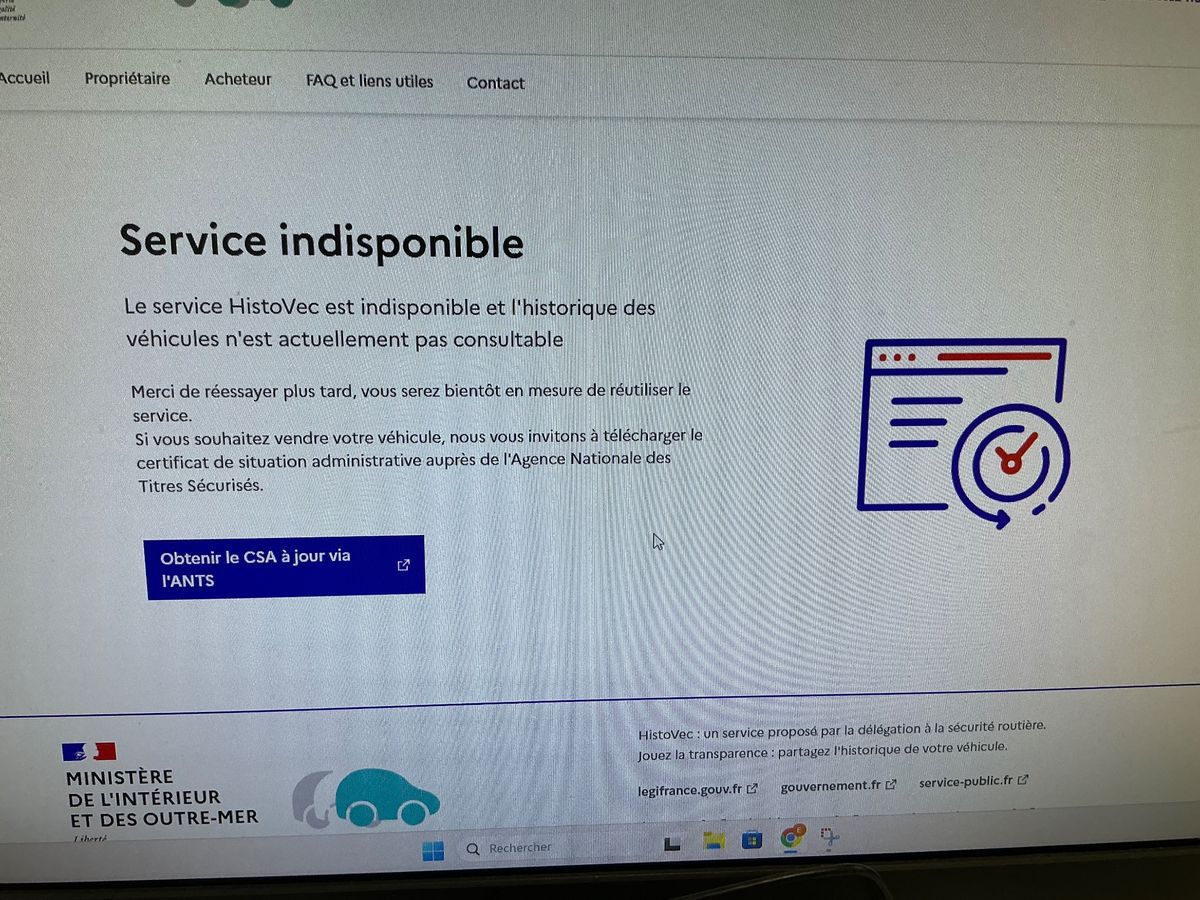Click the Ministère de l'Intérieur logo

(160, 792)
